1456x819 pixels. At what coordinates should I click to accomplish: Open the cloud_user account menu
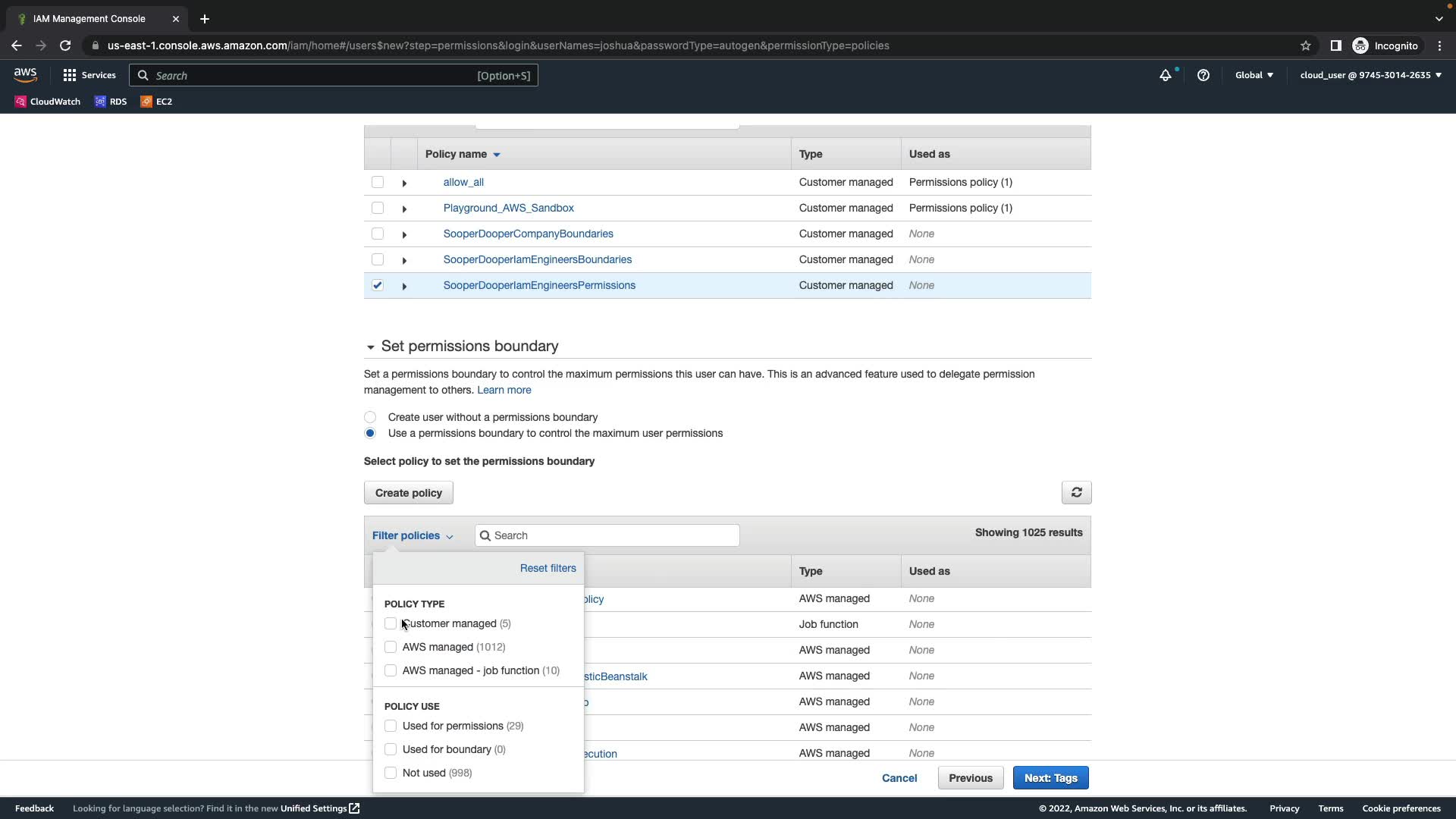[1370, 75]
